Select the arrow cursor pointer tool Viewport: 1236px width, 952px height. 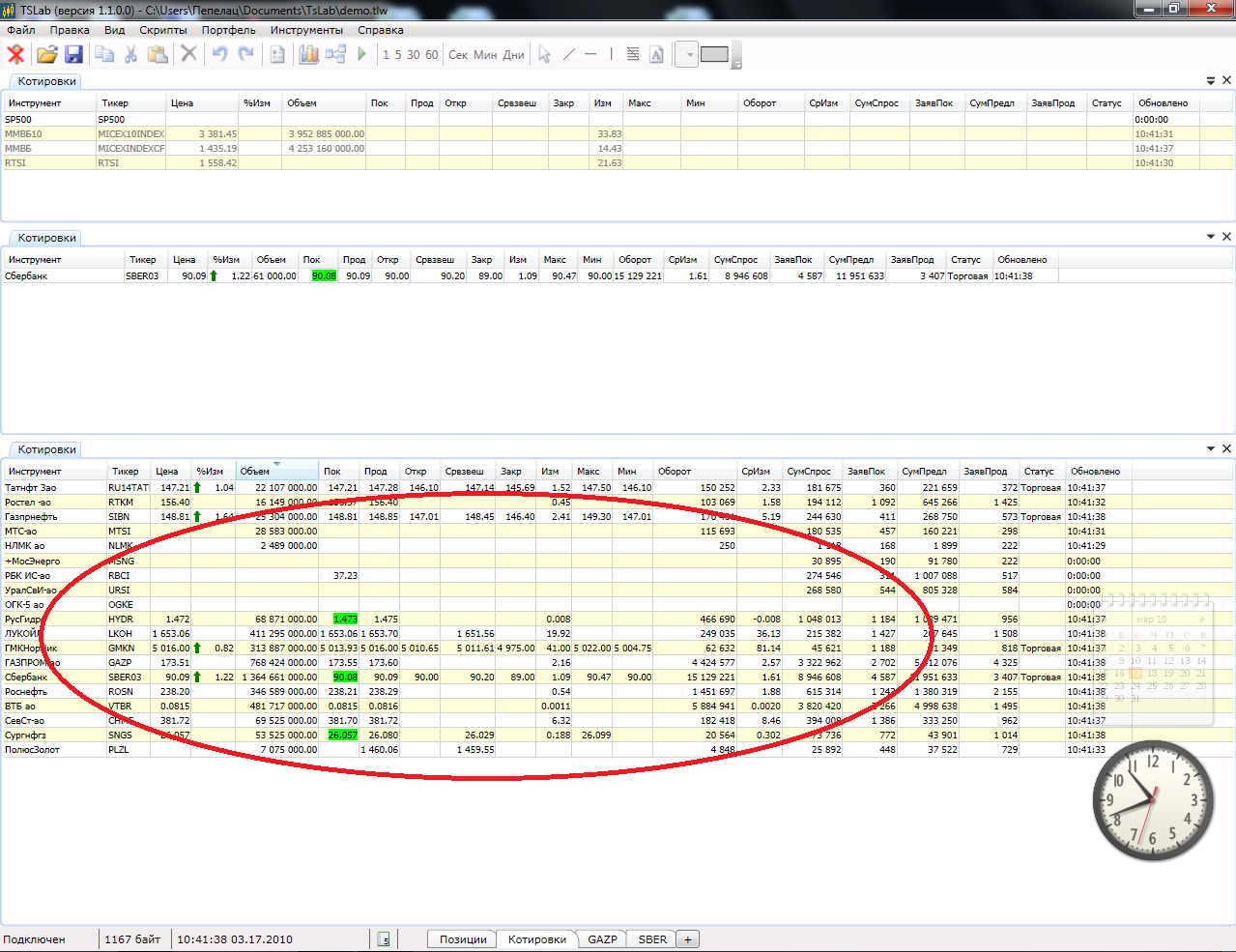click(x=544, y=54)
